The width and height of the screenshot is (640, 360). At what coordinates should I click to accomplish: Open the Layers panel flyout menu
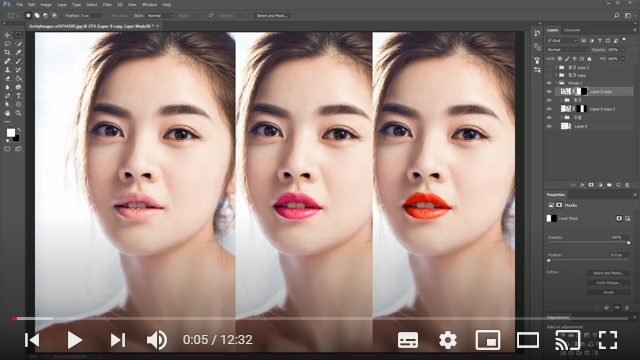point(635,30)
